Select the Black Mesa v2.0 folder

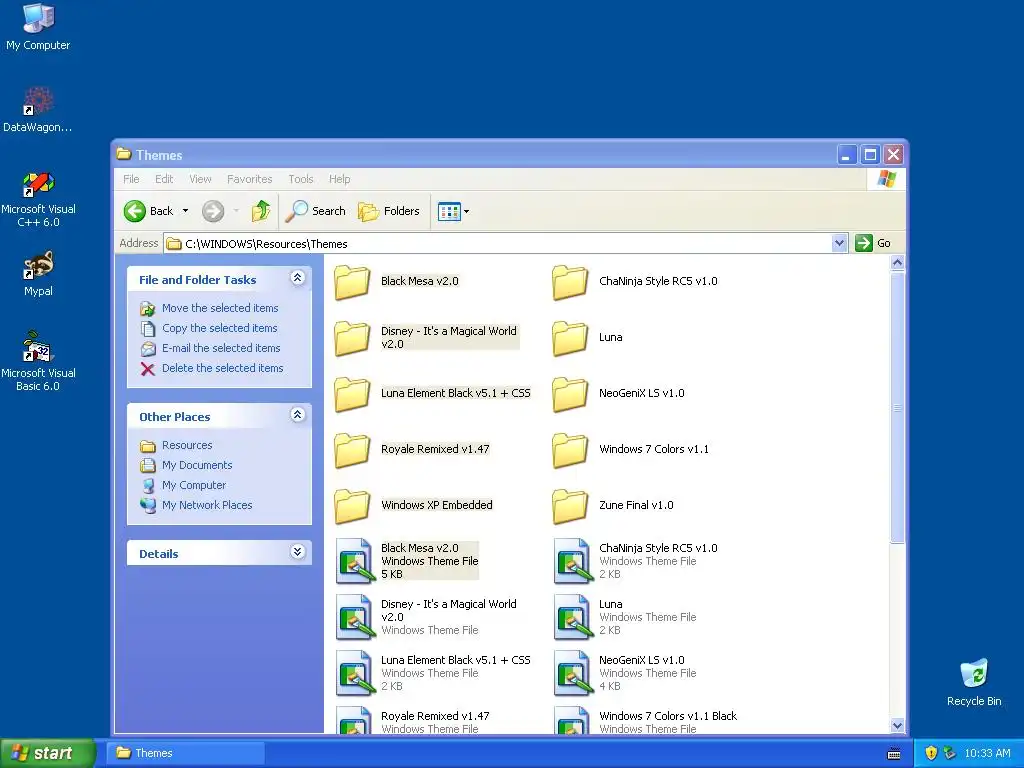(x=396, y=282)
